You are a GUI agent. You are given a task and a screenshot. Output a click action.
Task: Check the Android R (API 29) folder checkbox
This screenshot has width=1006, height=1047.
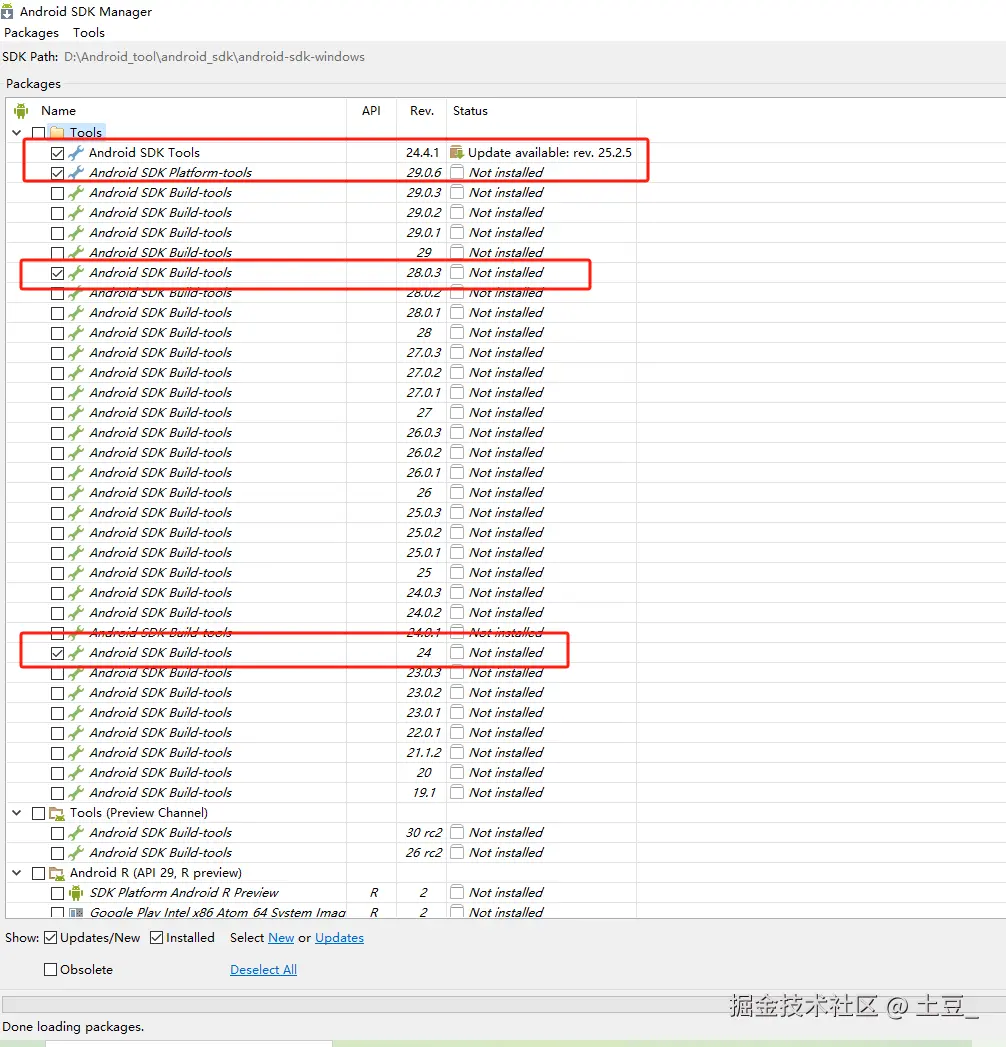(x=39, y=873)
